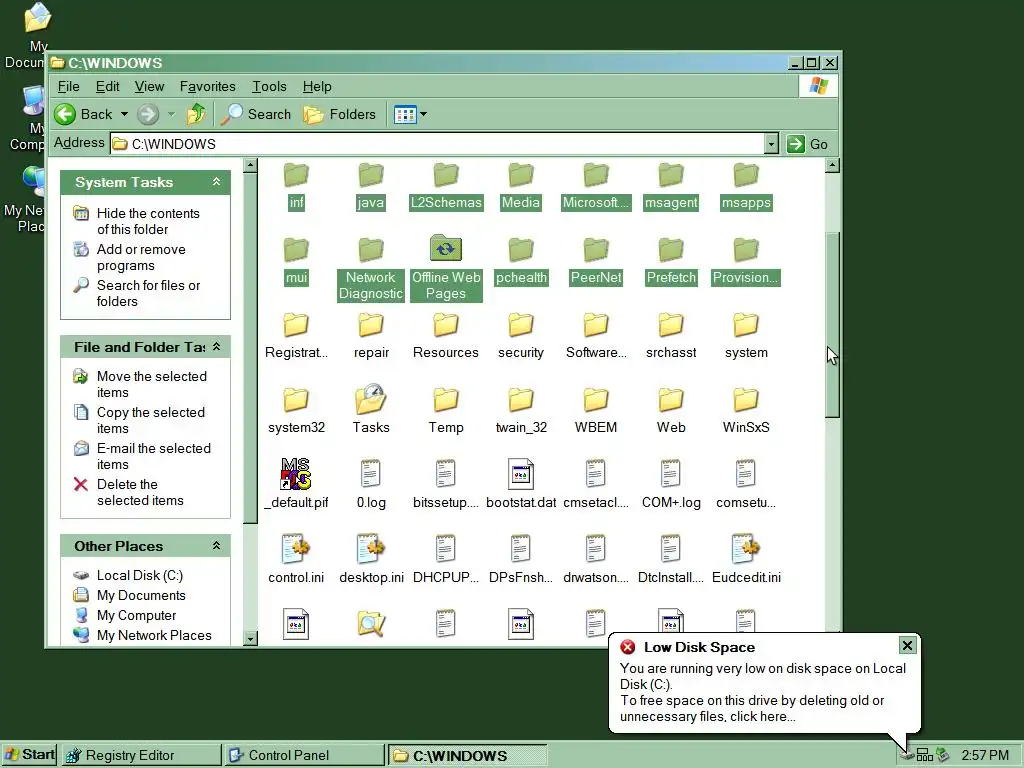Select the bootstat.dat file
The image size is (1024, 768).
[x=521, y=484]
